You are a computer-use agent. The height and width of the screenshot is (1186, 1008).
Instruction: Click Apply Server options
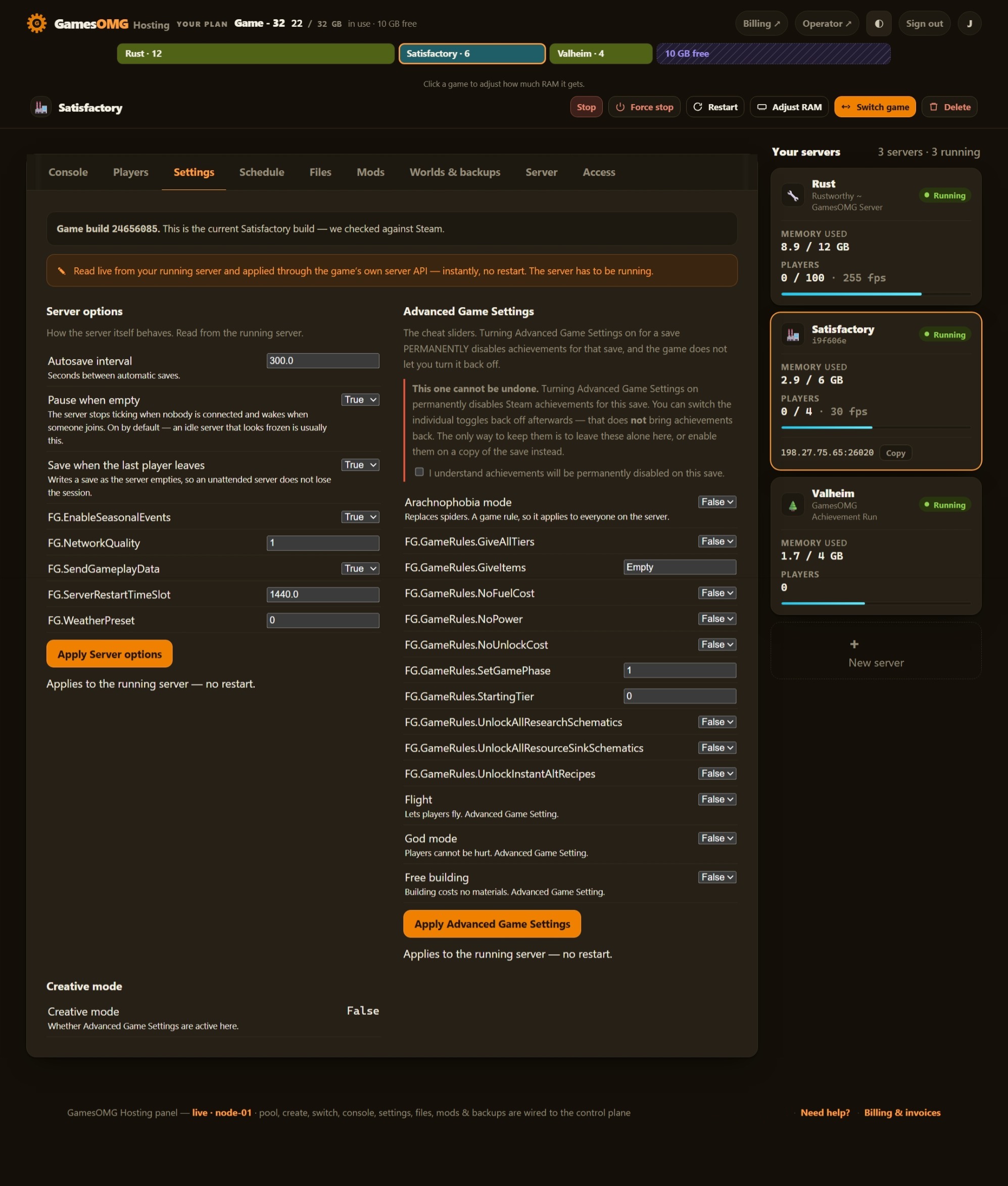tap(109, 654)
